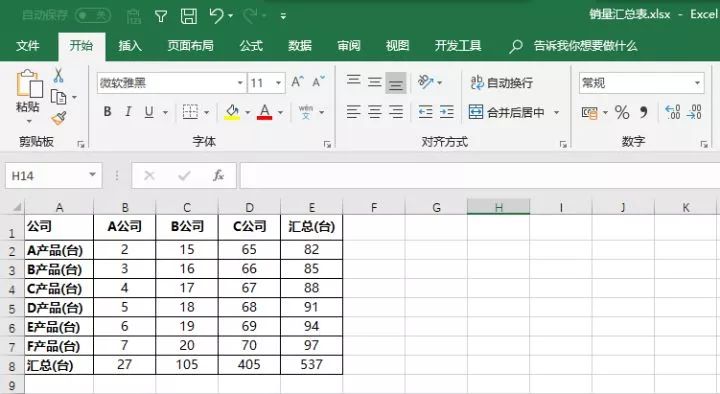Viewport: 720px width, 394px height.
Task: Click the Comma Style icon
Action: (x=643, y=112)
